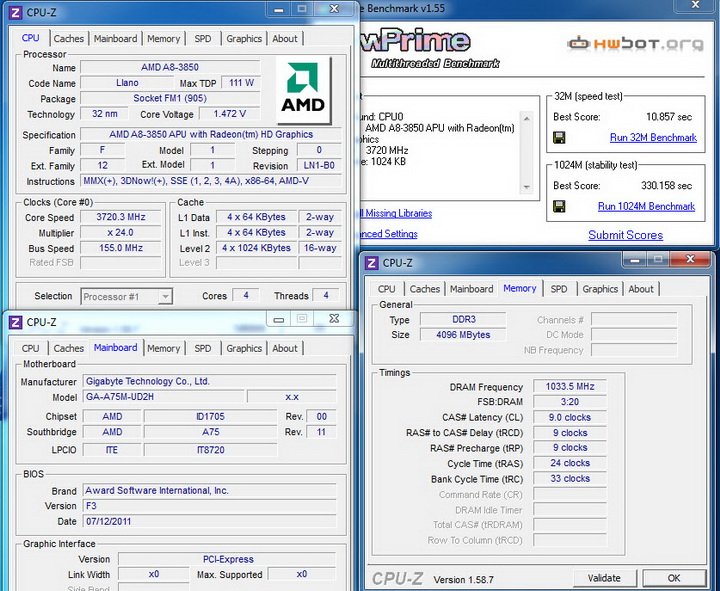
Task: Click the LPCIO value IT8720
Action: (x=210, y=450)
